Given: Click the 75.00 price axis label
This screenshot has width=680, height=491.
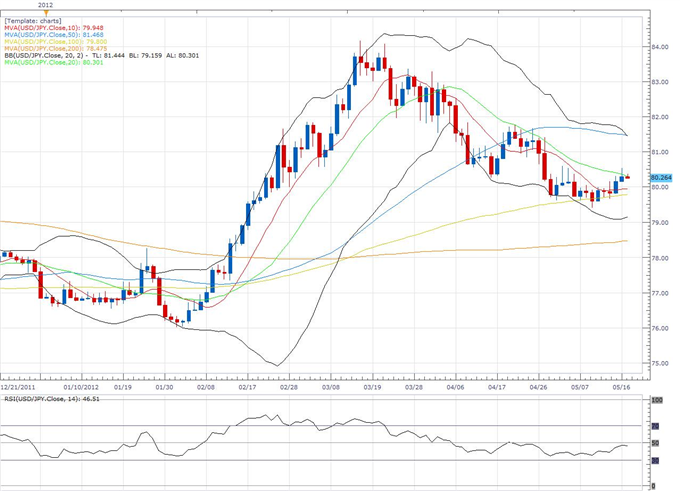Looking at the screenshot, I should pyautogui.click(x=660, y=363).
